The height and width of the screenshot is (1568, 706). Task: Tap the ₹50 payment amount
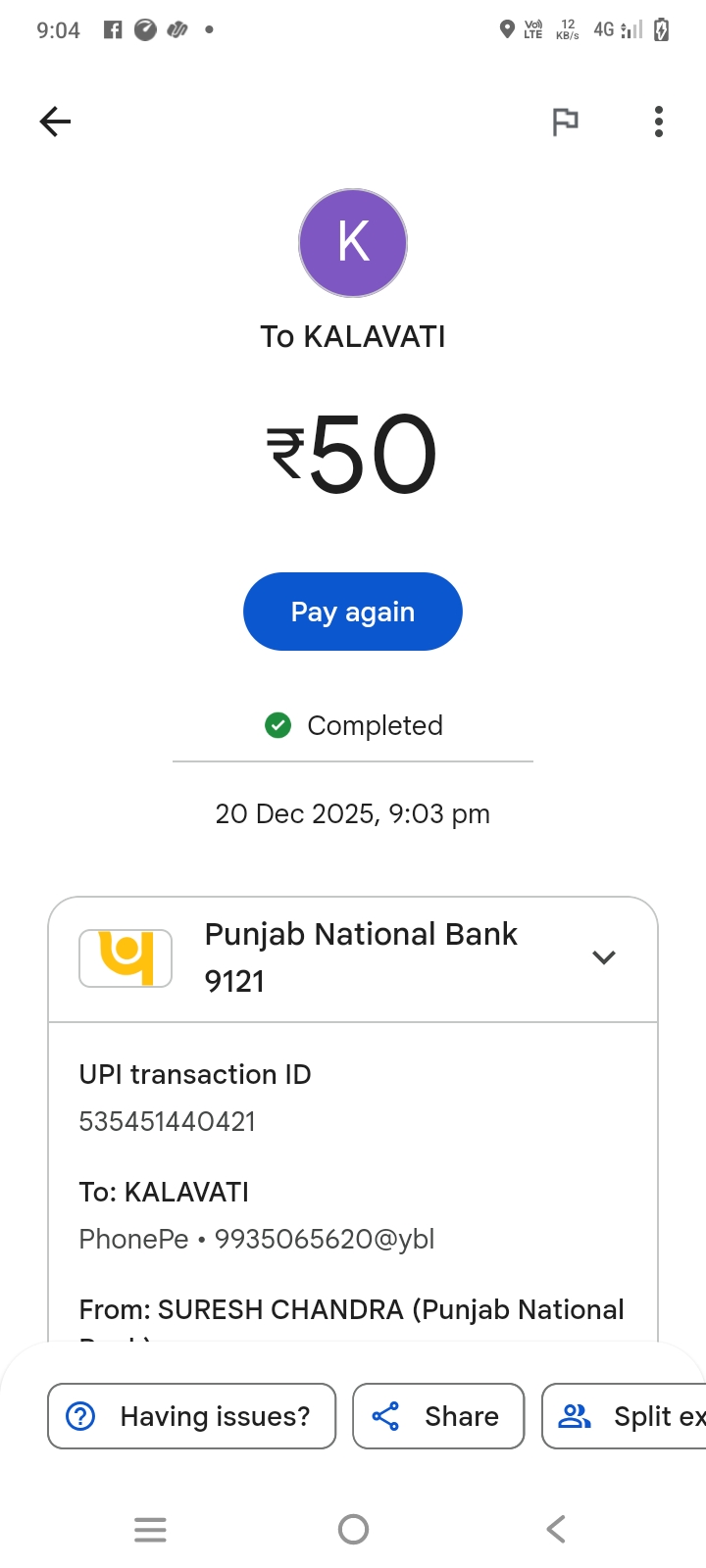(353, 455)
